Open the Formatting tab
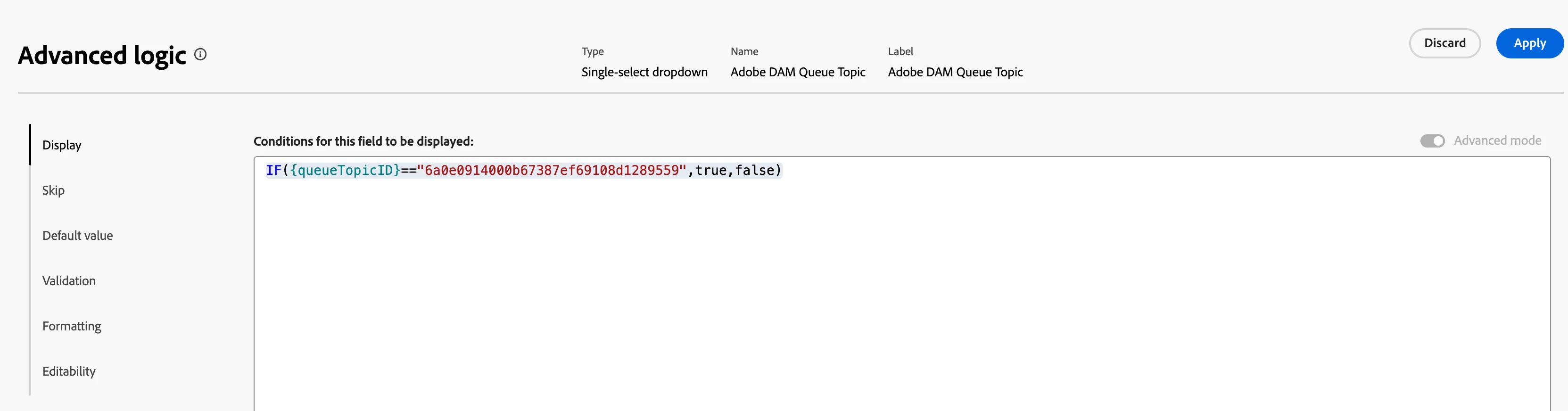This screenshot has width=1568, height=411. (x=72, y=326)
